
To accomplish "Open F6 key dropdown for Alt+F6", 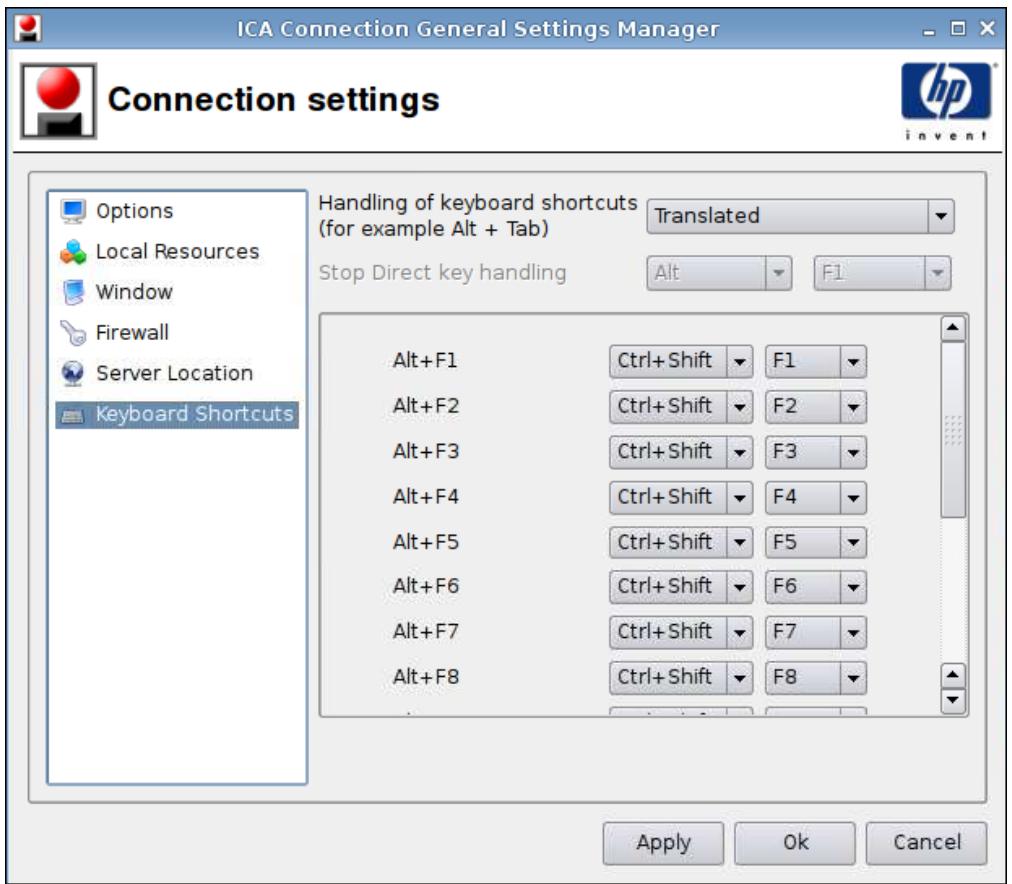I will click(816, 587).
